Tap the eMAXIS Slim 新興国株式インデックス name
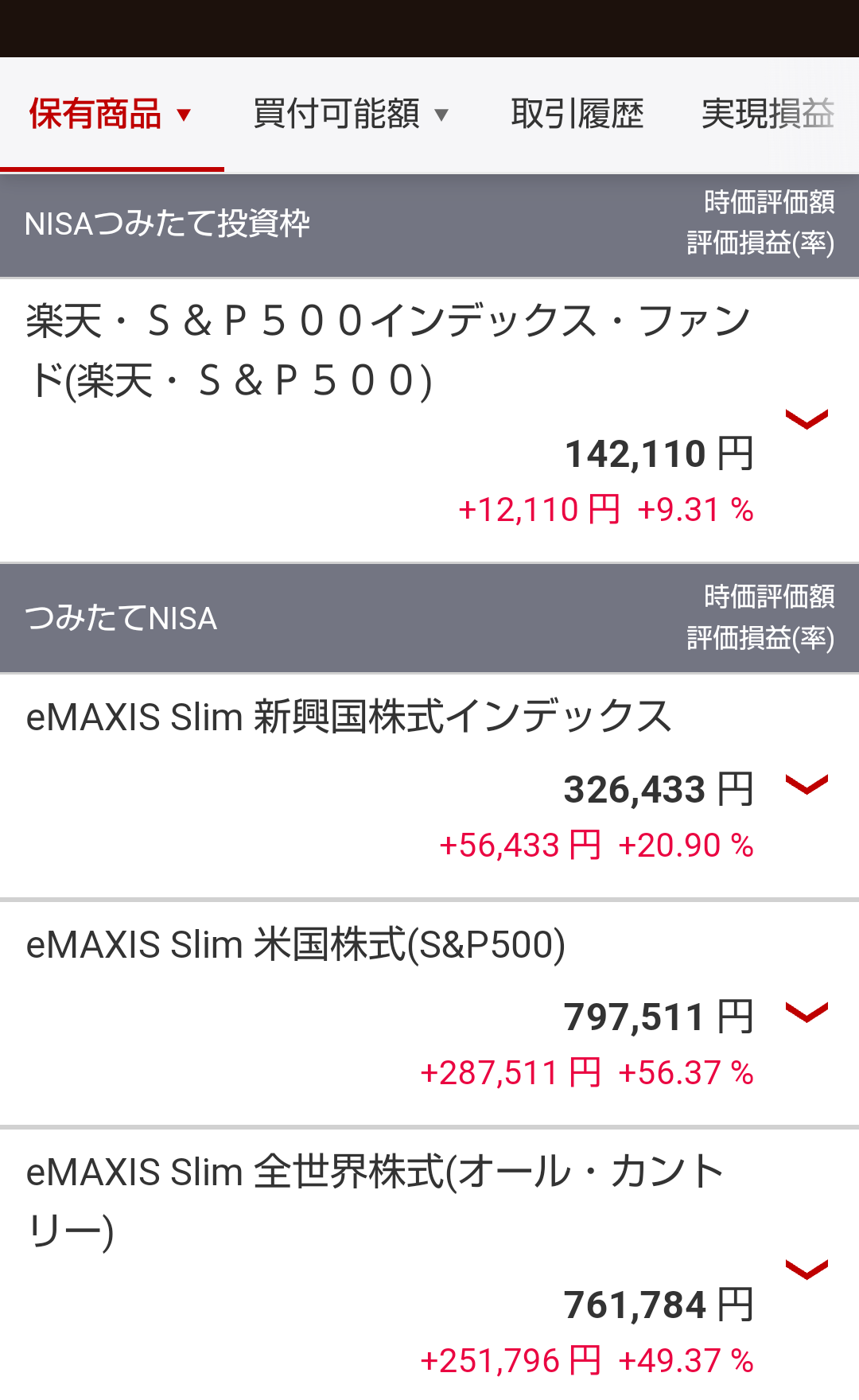 pos(348,717)
